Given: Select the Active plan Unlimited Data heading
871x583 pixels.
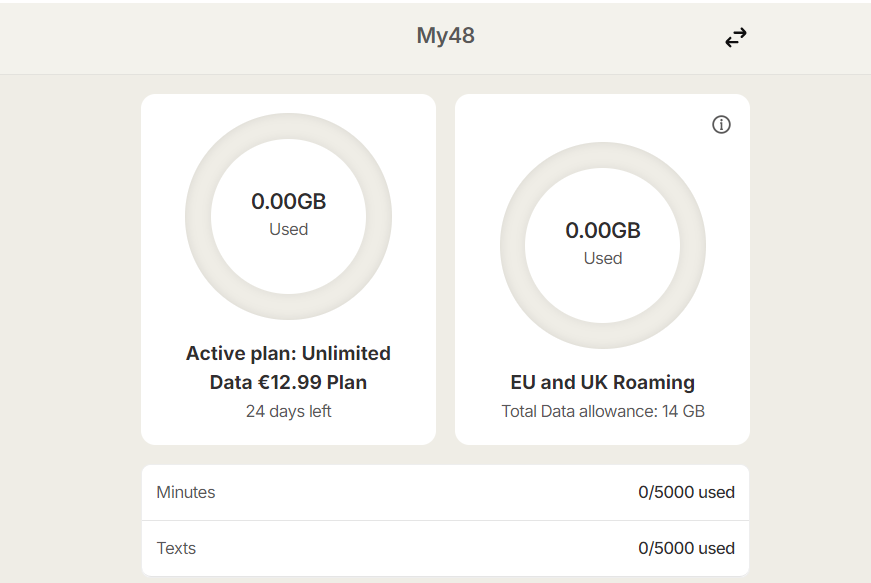Looking at the screenshot, I should [x=288, y=353].
